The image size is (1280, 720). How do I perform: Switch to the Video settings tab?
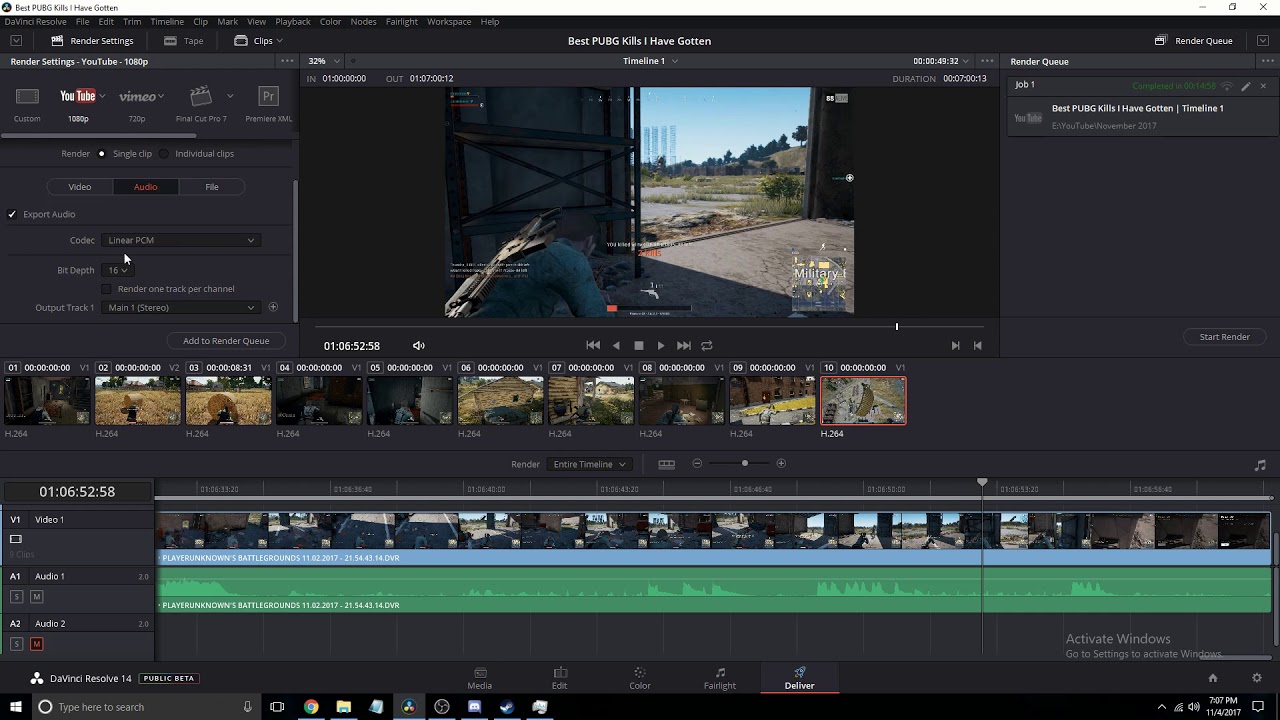pyautogui.click(x=80, y=187)
